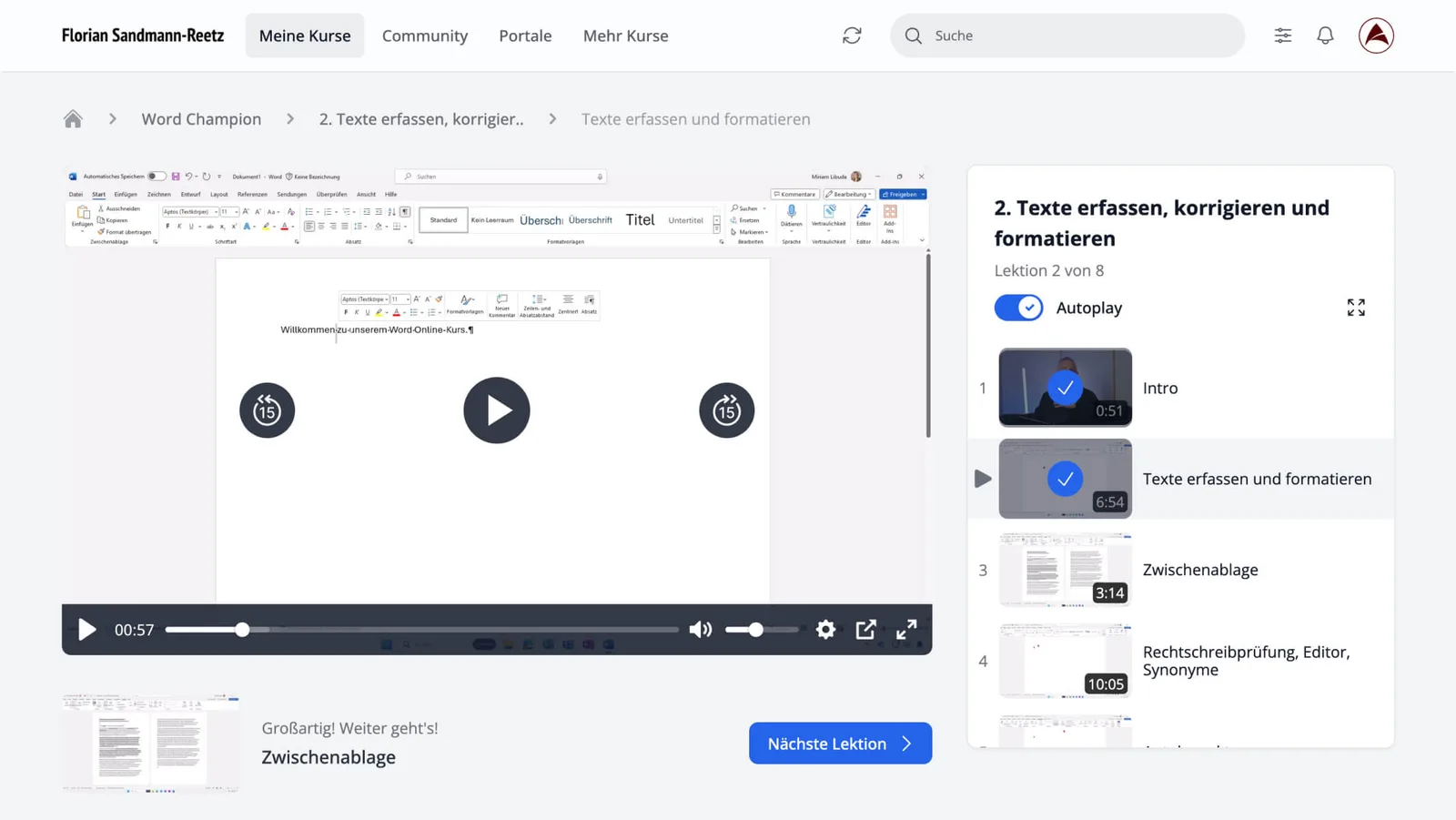This screenshot has width=1456, height=820.
Task: Click the 00:57 elapsed time label
Action: [x=134, y=630]
